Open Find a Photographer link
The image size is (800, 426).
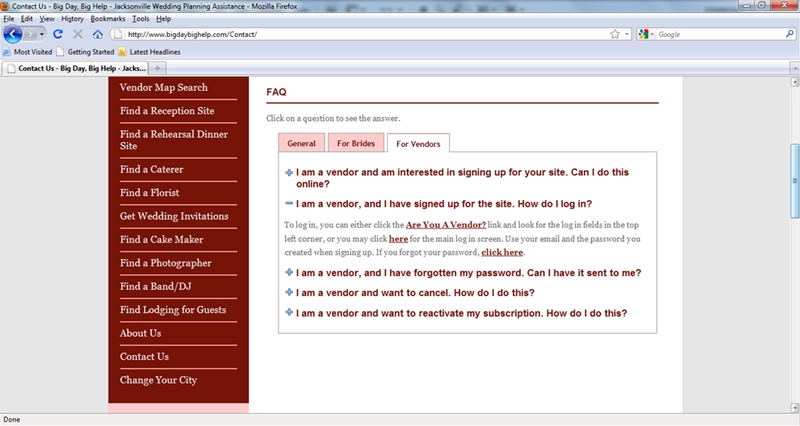tap(165, 263)
